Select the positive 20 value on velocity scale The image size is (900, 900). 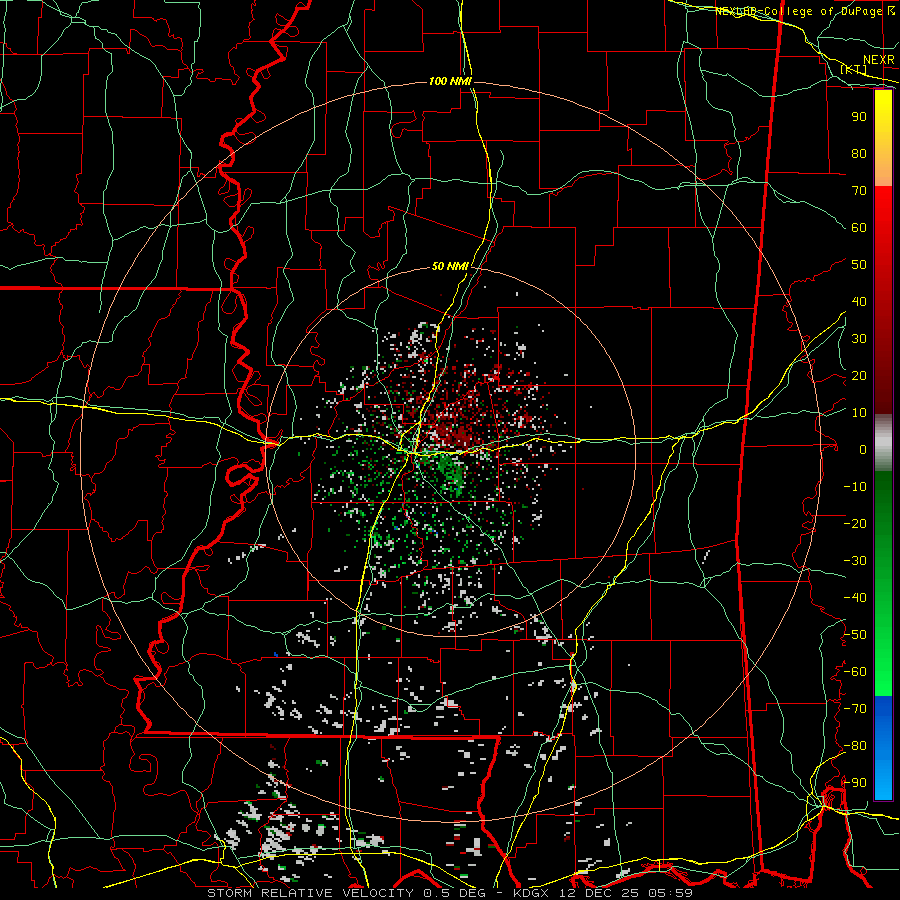click(859, 375)
